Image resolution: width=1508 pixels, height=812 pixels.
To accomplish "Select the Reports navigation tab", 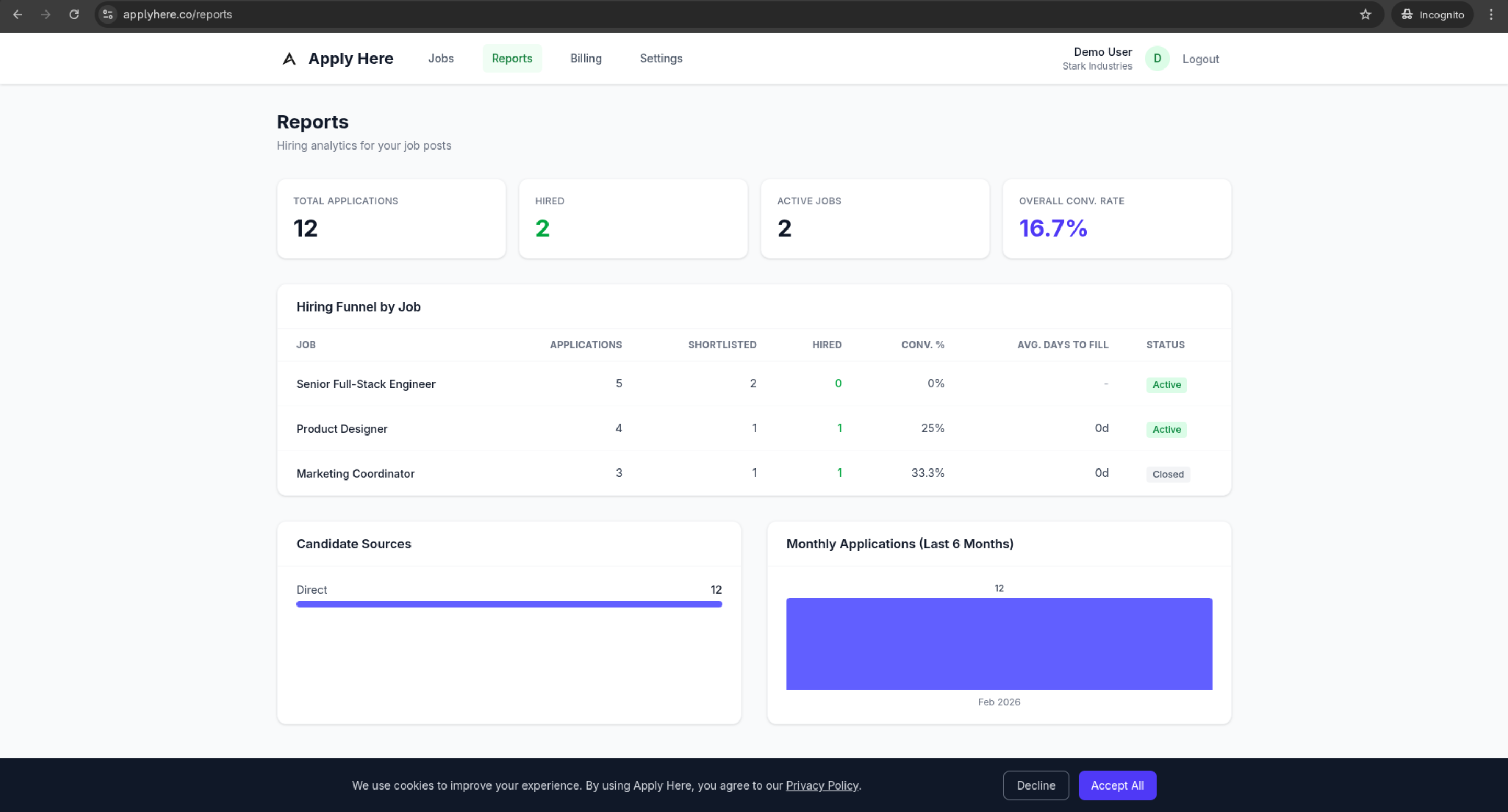I will 511,59.
